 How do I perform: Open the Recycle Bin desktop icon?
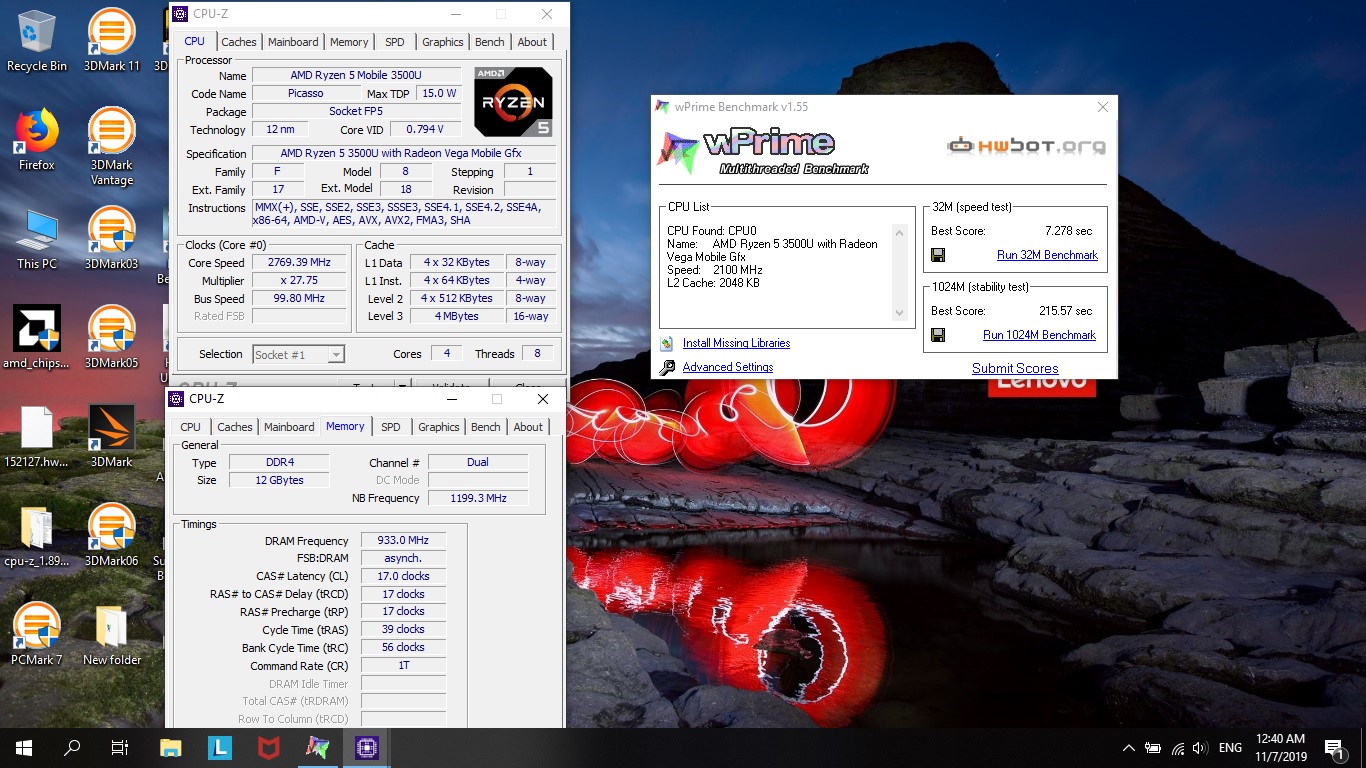click(x=37, y=40)
